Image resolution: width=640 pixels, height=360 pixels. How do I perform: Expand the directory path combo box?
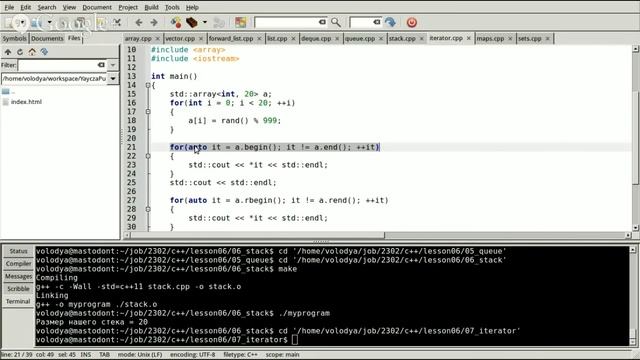[113, 78]
